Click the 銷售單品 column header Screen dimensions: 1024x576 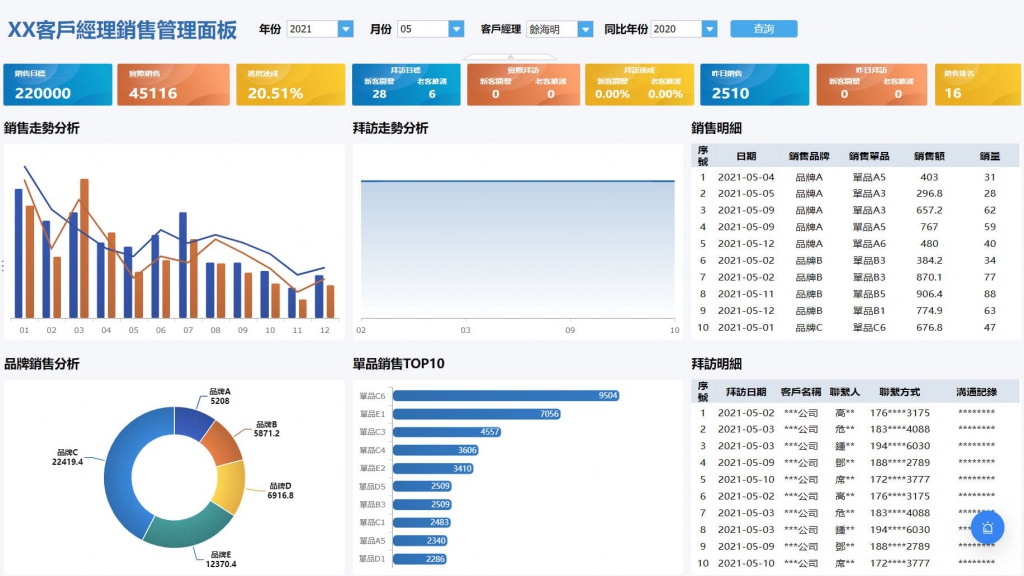[x=869, y=156]
